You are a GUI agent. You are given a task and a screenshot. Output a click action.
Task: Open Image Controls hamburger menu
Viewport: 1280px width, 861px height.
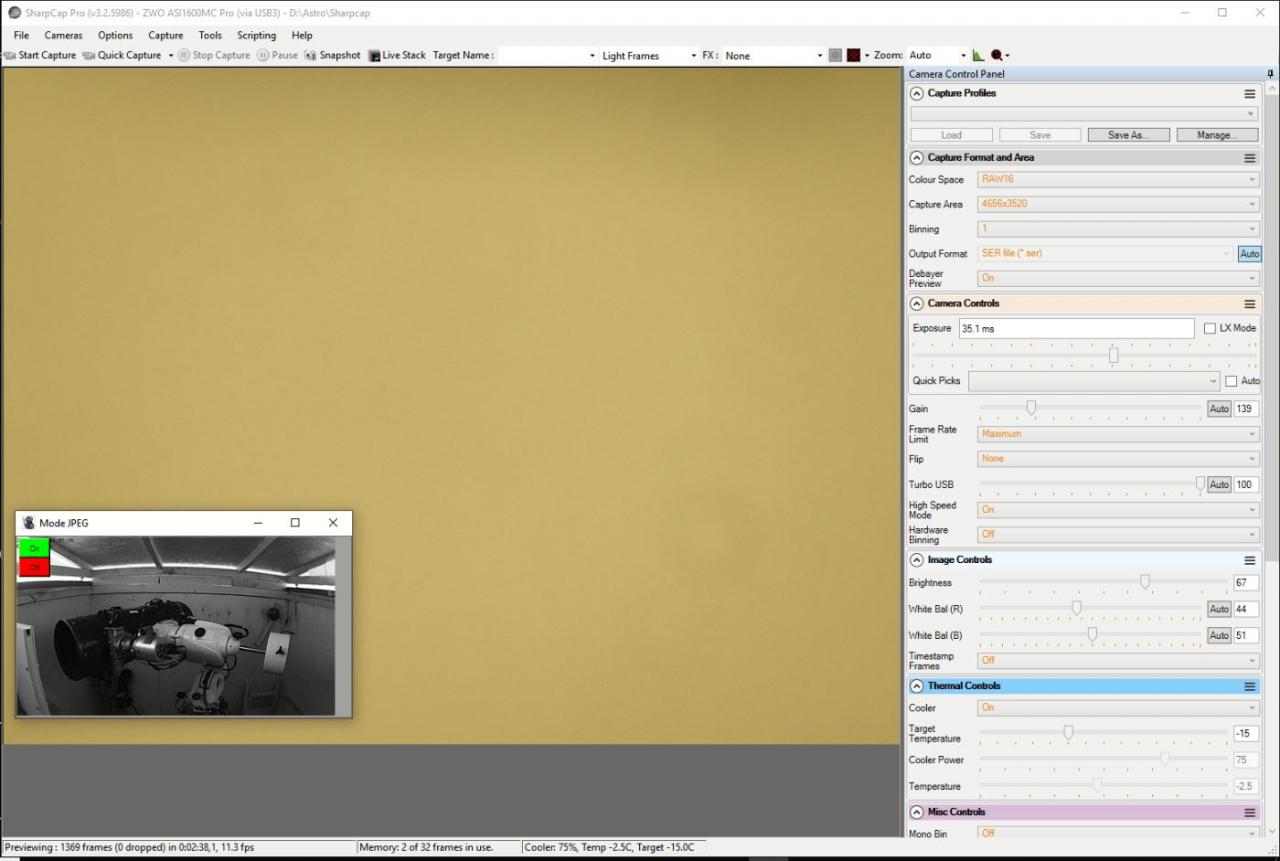pyautogui.click(x=1249, y=561)
